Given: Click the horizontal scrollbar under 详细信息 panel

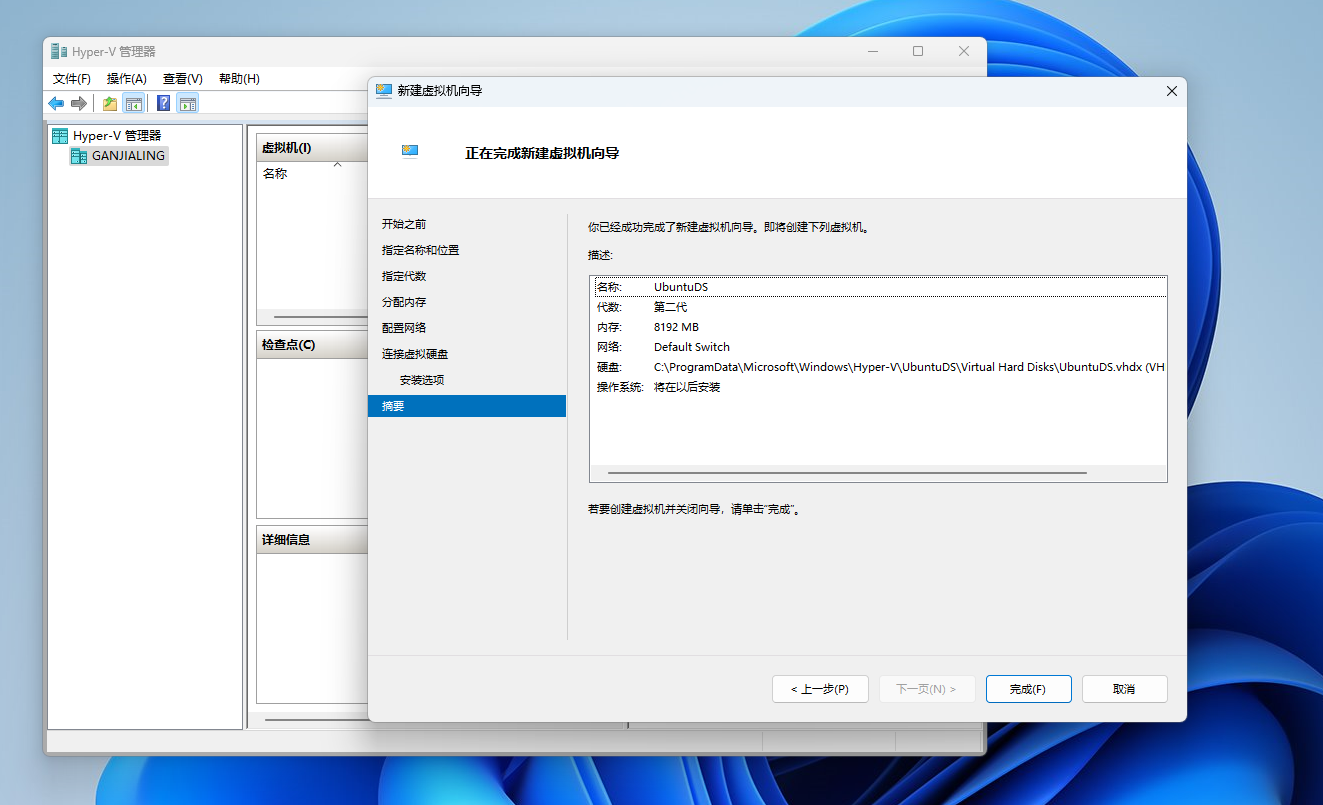Looking at the screenshot, I should pyautogui.click(x=317, y=718).
